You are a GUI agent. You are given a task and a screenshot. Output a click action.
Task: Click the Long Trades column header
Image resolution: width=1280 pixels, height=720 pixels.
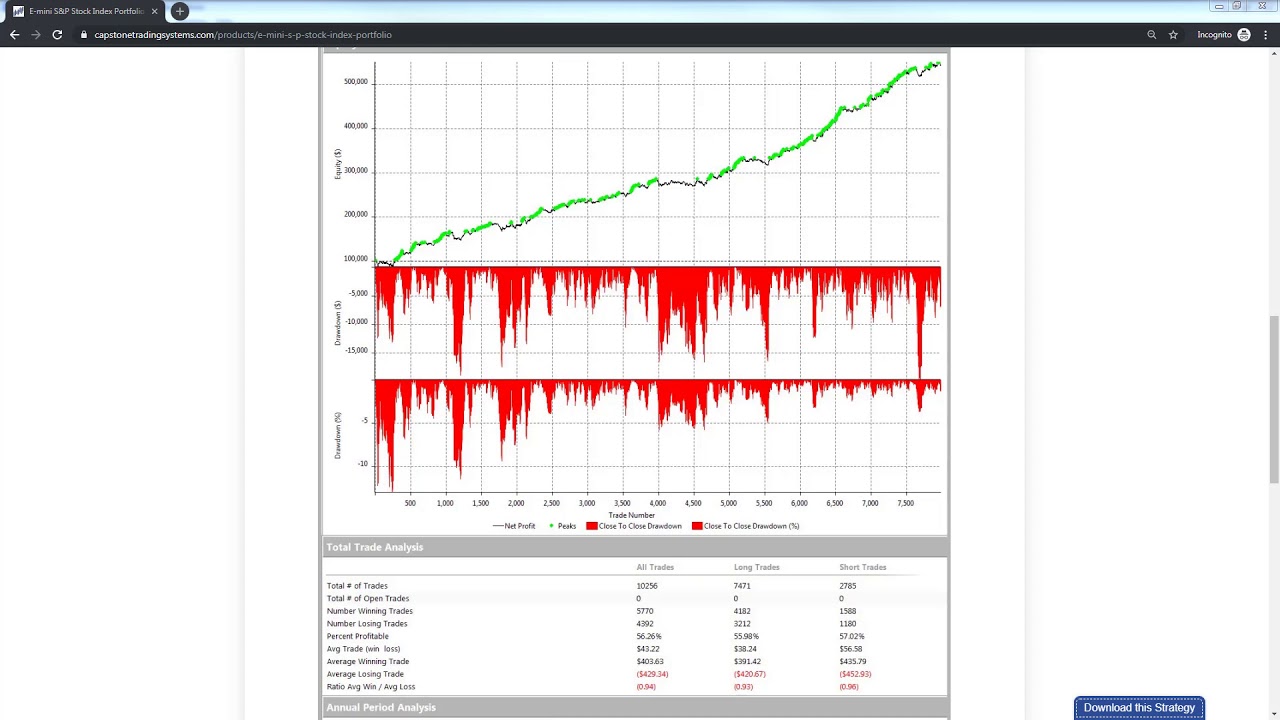(756, 567)
